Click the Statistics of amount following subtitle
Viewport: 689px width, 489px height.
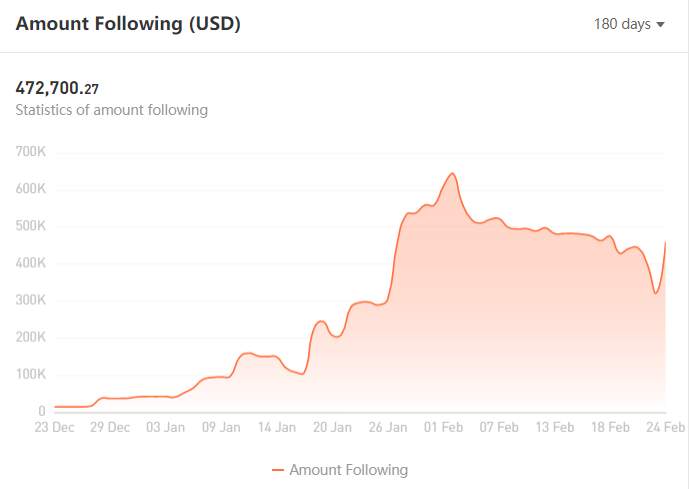[x=112, y=110]
